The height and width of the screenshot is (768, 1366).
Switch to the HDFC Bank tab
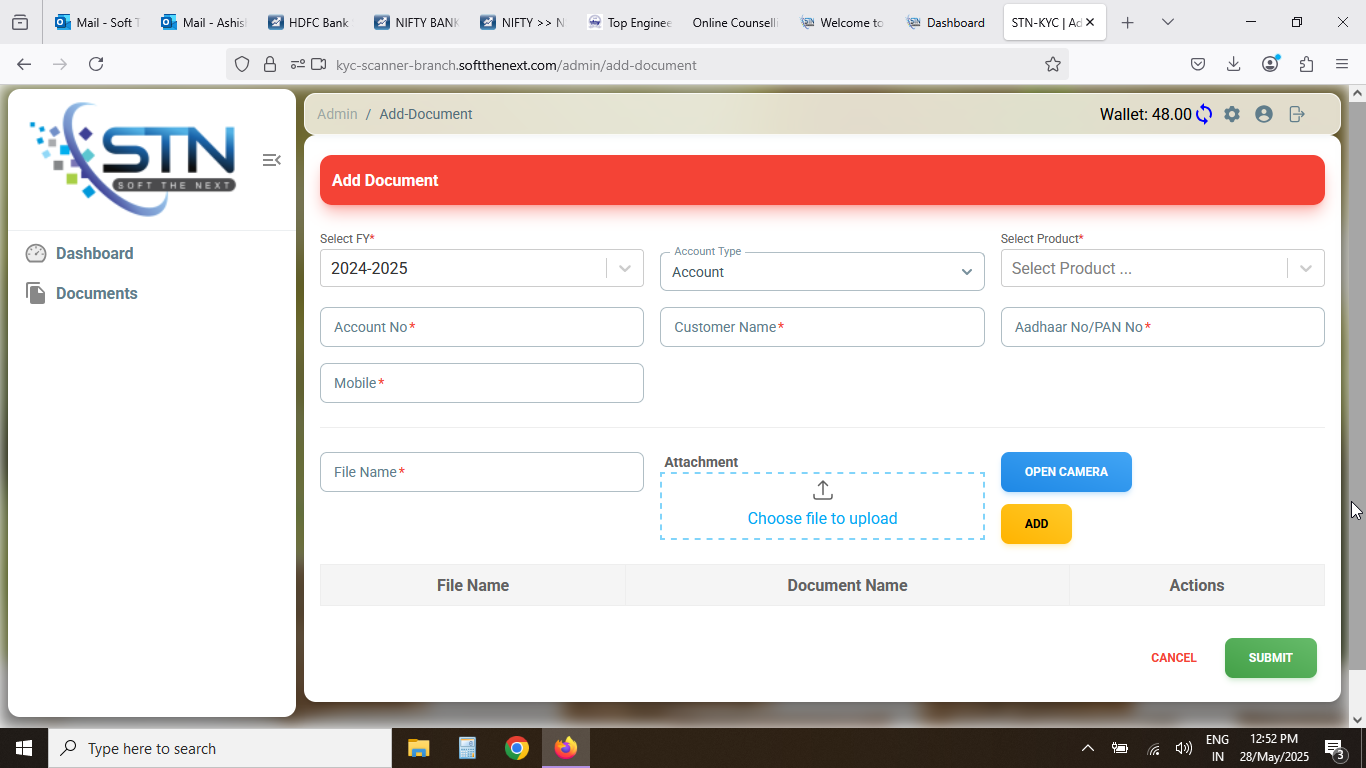(x=310, y=22)
